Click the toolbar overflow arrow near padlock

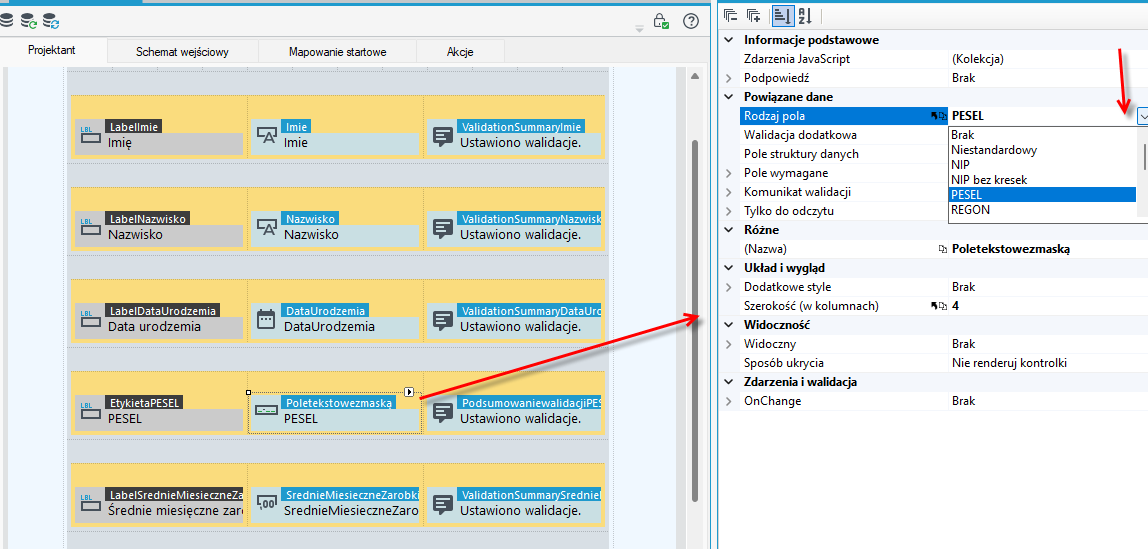coord(639,29)
